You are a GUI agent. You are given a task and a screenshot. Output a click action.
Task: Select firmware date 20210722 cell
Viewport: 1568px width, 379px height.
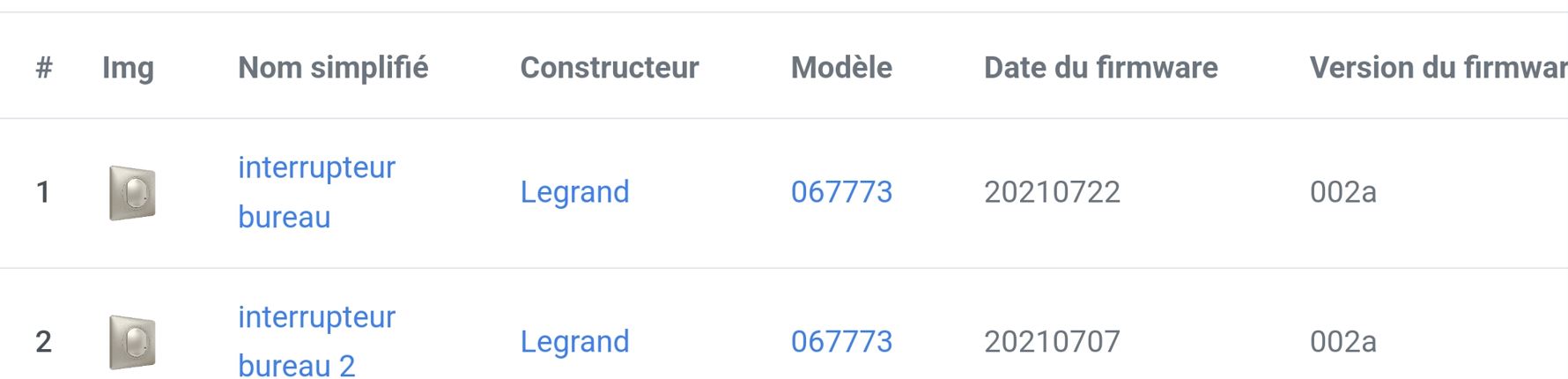point(1052,192)
